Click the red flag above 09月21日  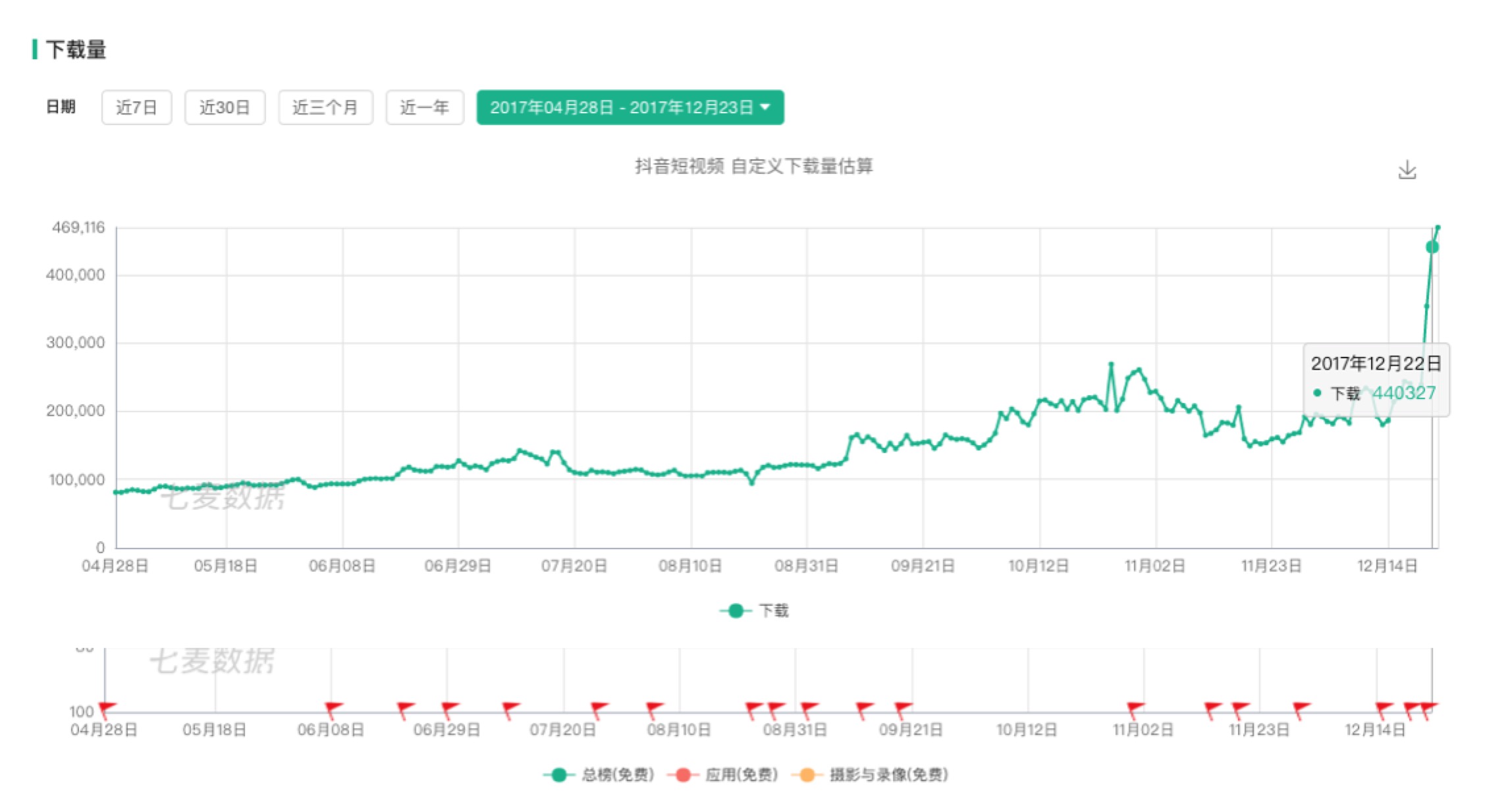point(903,710)
